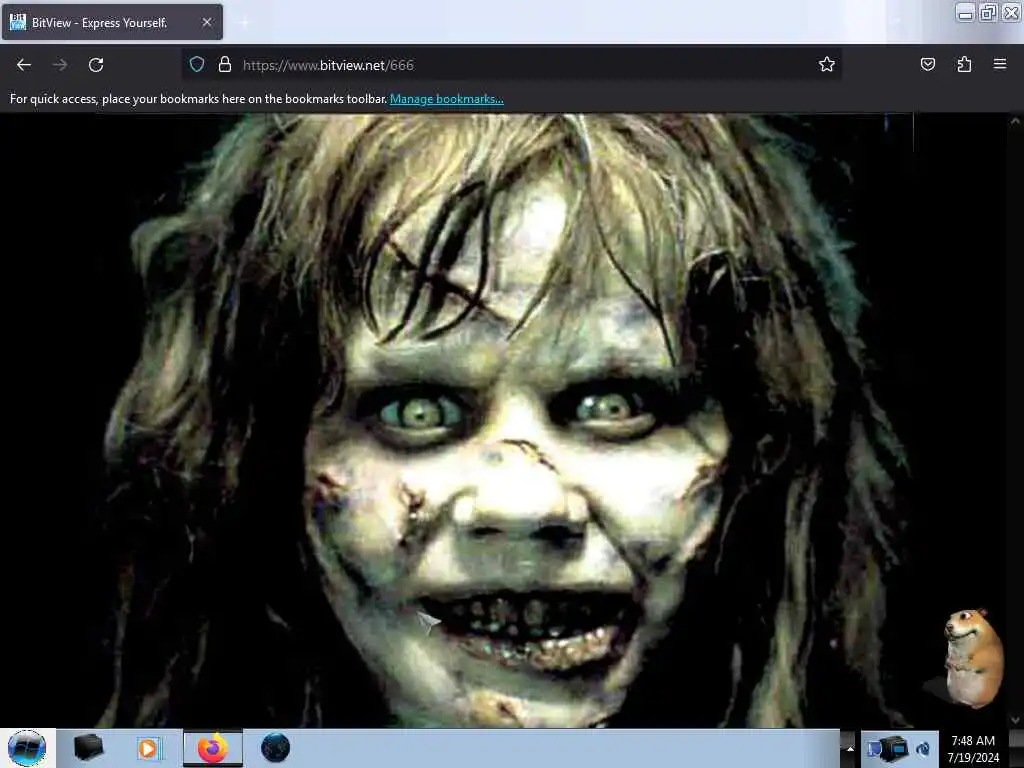This screenshot has height=768, width=1024.
Task: Close the BitView tab
Action: [x=207, y=22]
